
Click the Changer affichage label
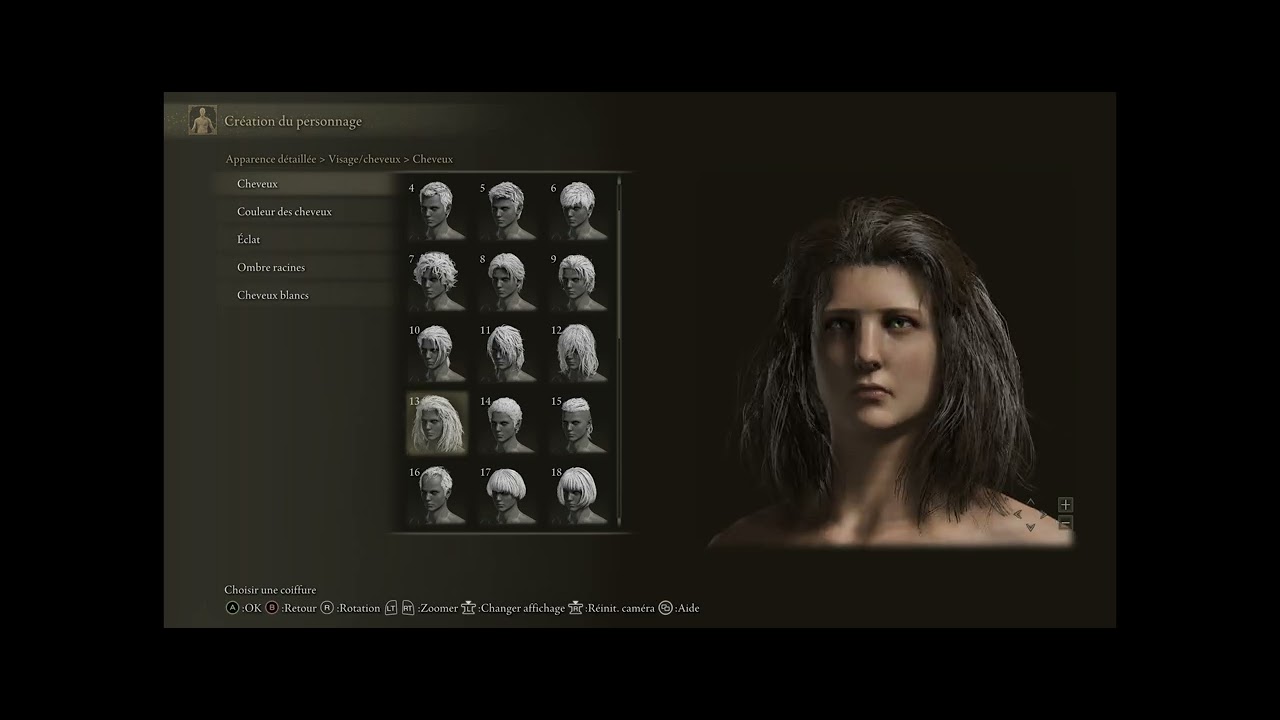[x=523, y=608]
